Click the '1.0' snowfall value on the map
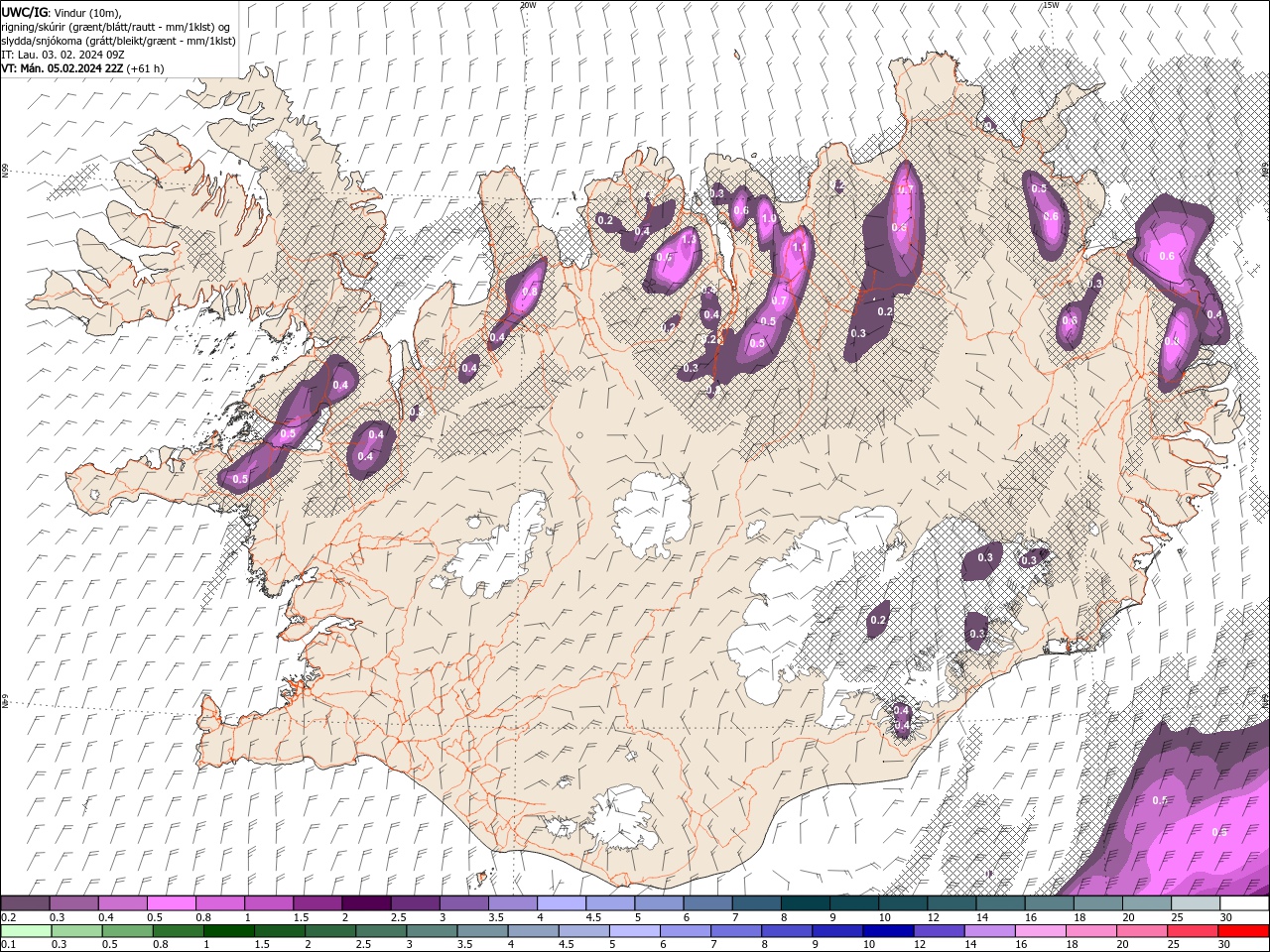Screen dimensions: 1270x952 tap(767, 219)
